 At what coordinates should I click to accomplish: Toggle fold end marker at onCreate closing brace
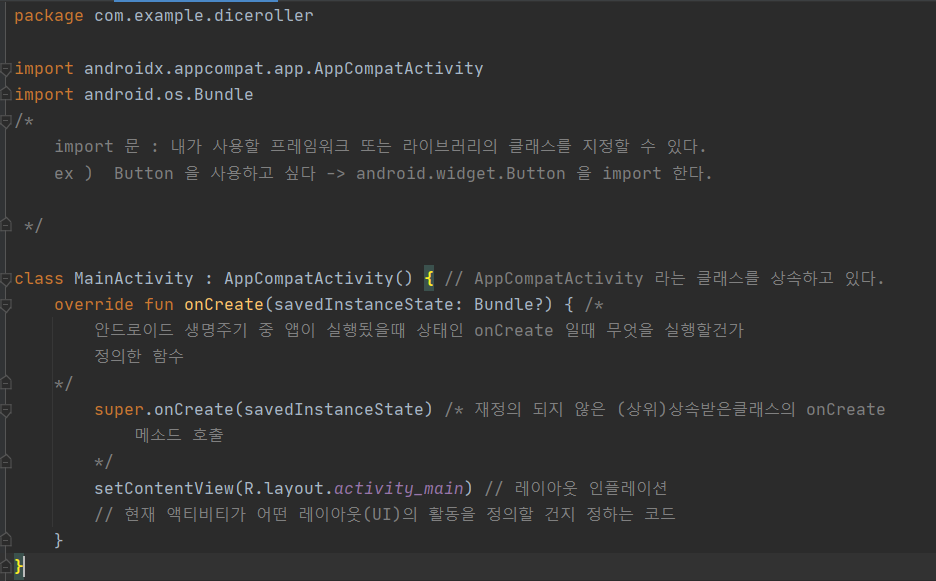pyautogui.click(x=6, y=540)
